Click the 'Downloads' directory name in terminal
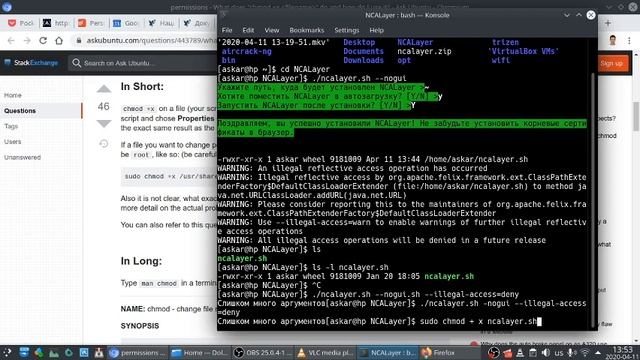Screen dimensions: 640x360 coord(363,60)
